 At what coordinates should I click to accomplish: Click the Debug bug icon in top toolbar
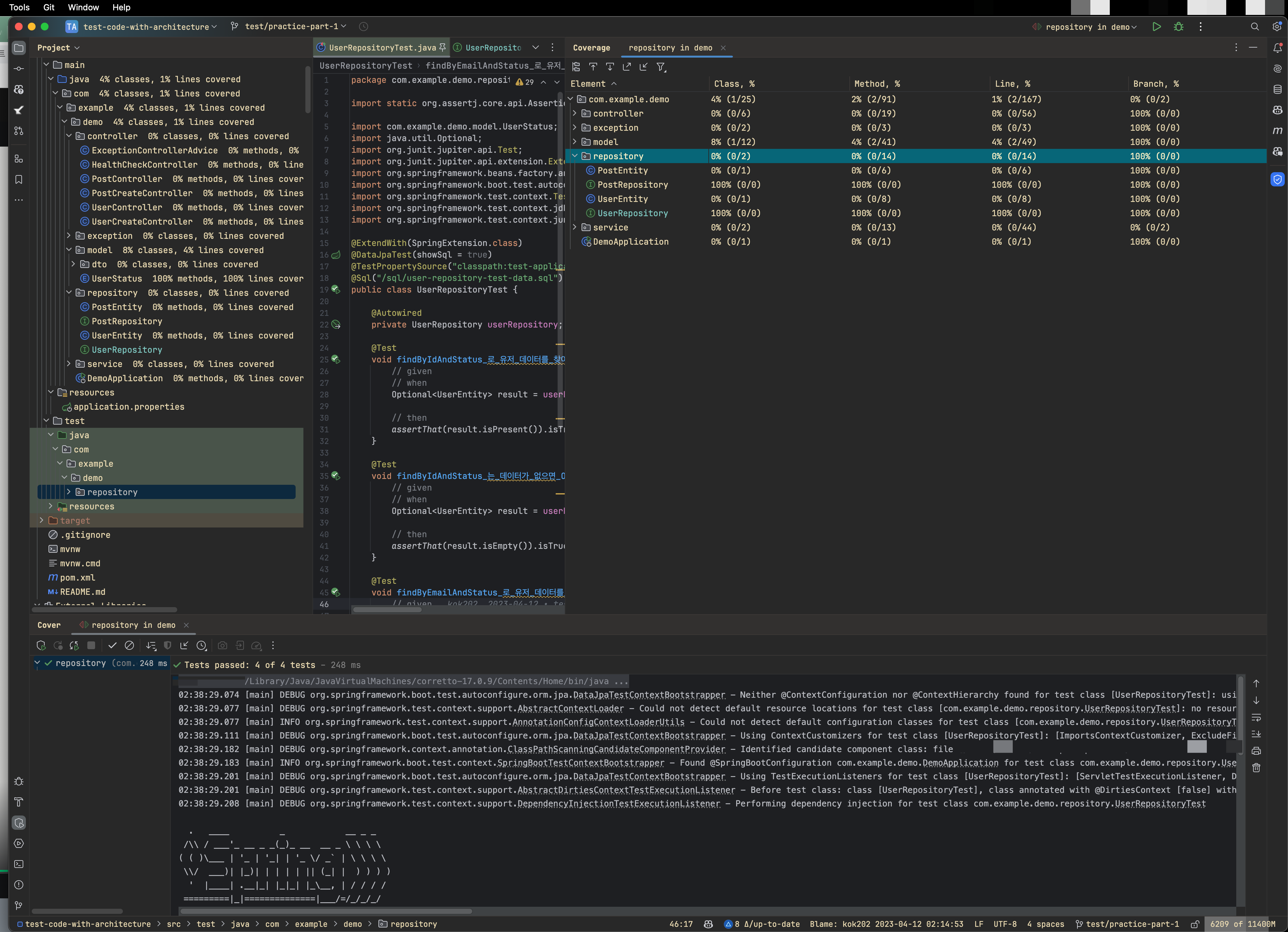(x=1179, y=27)
